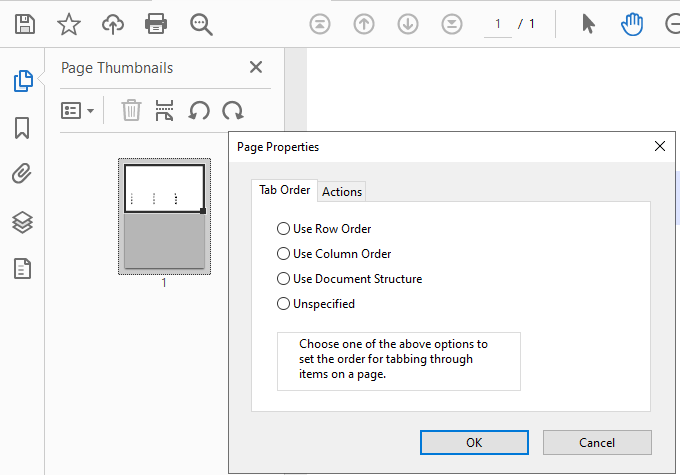This screenshot has height=475, width=680.
Task: Open the Bookmarks panel icon
Action: [x=22, y=128]
